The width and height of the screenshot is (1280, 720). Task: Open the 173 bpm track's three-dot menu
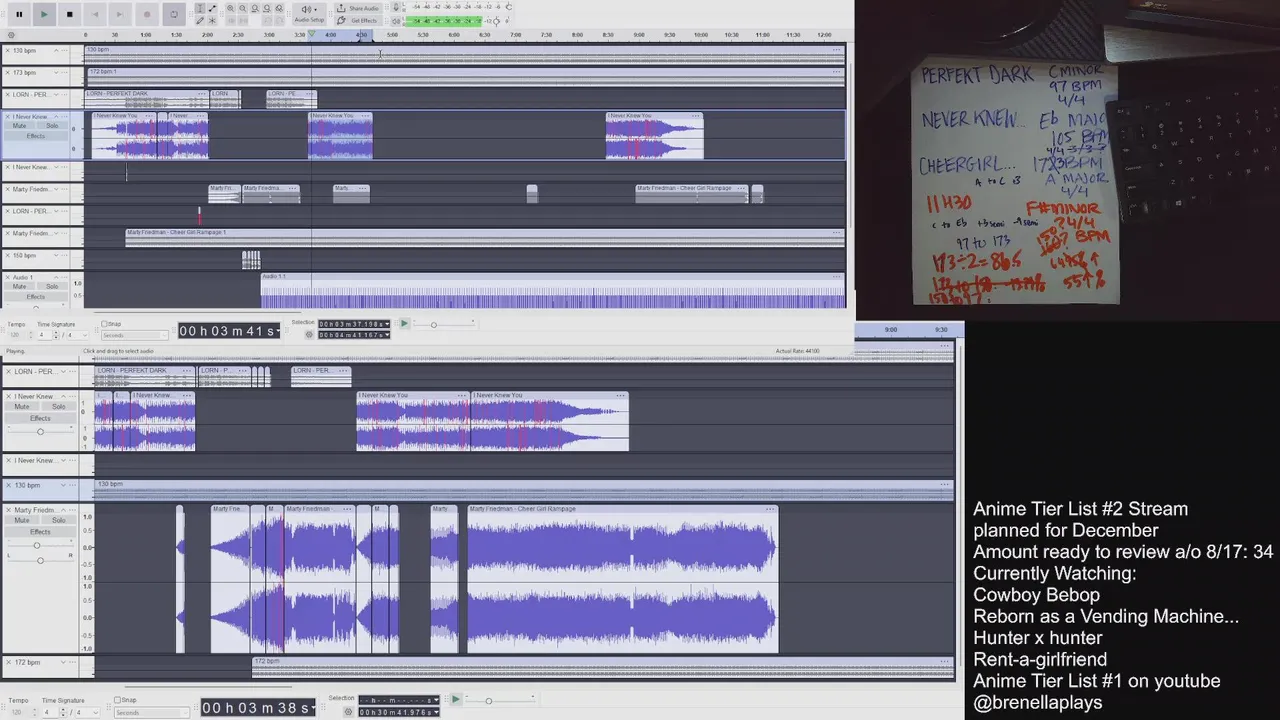pos(65,72)
